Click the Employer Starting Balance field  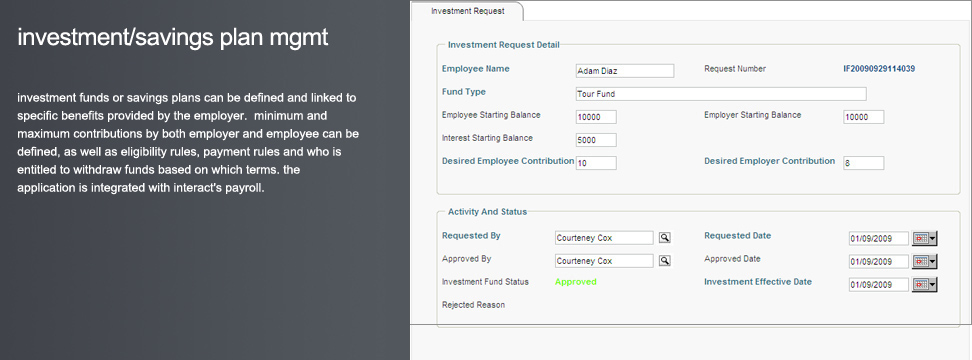pos(864,117)
